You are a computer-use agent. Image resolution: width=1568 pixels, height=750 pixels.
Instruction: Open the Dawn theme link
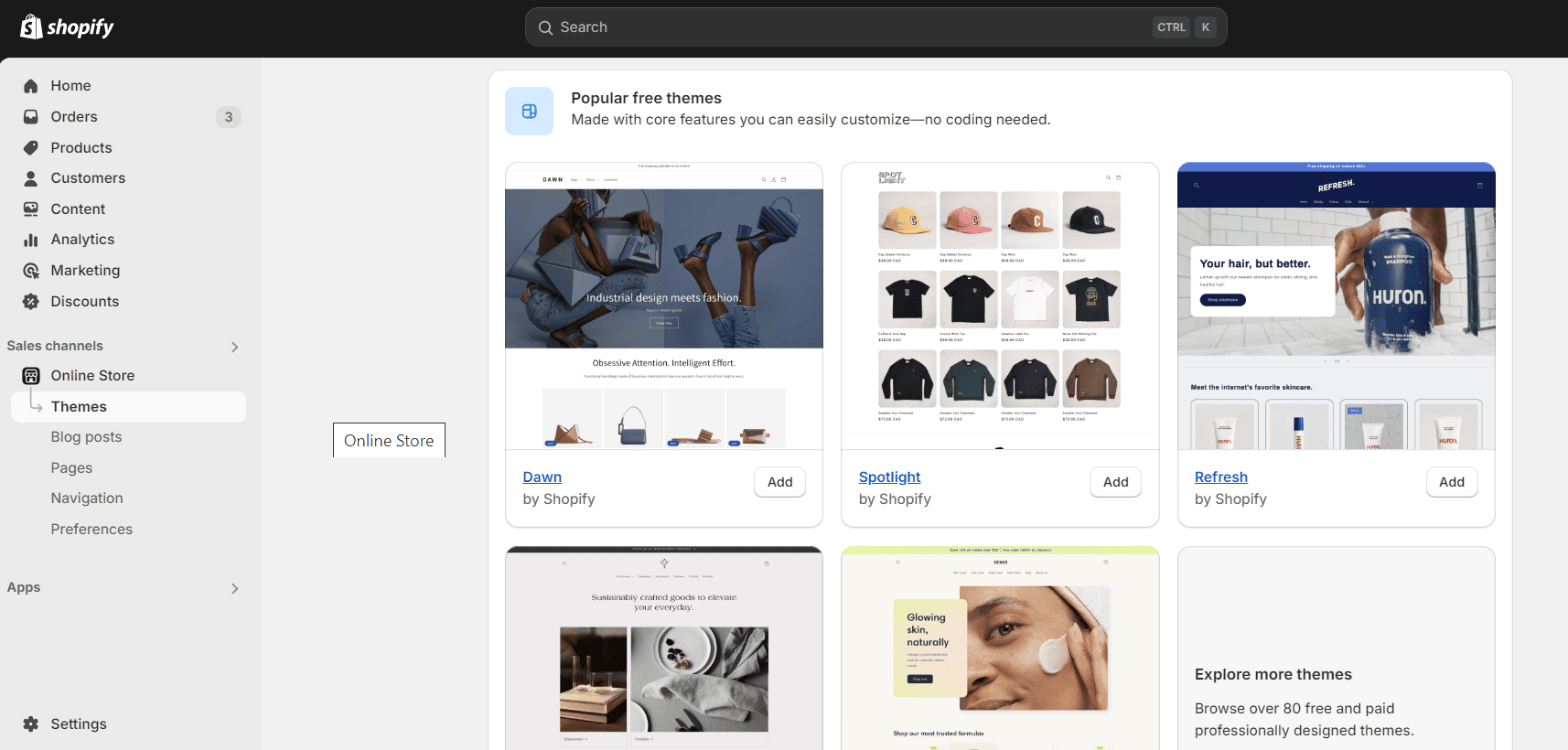click(542, 477)
